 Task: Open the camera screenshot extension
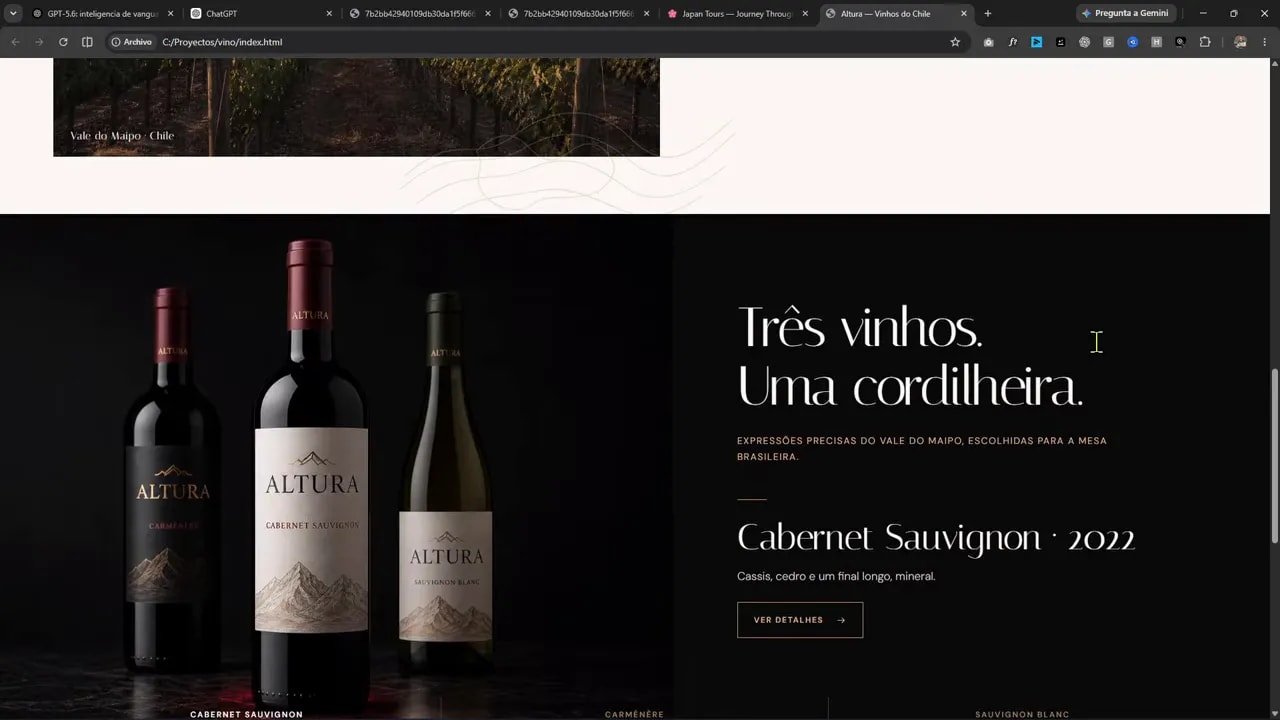click(988, 42)
